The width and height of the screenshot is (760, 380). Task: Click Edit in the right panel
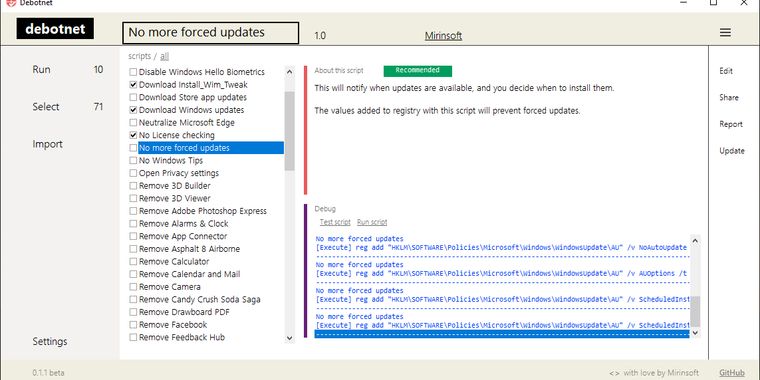click(x=726, y=71)
